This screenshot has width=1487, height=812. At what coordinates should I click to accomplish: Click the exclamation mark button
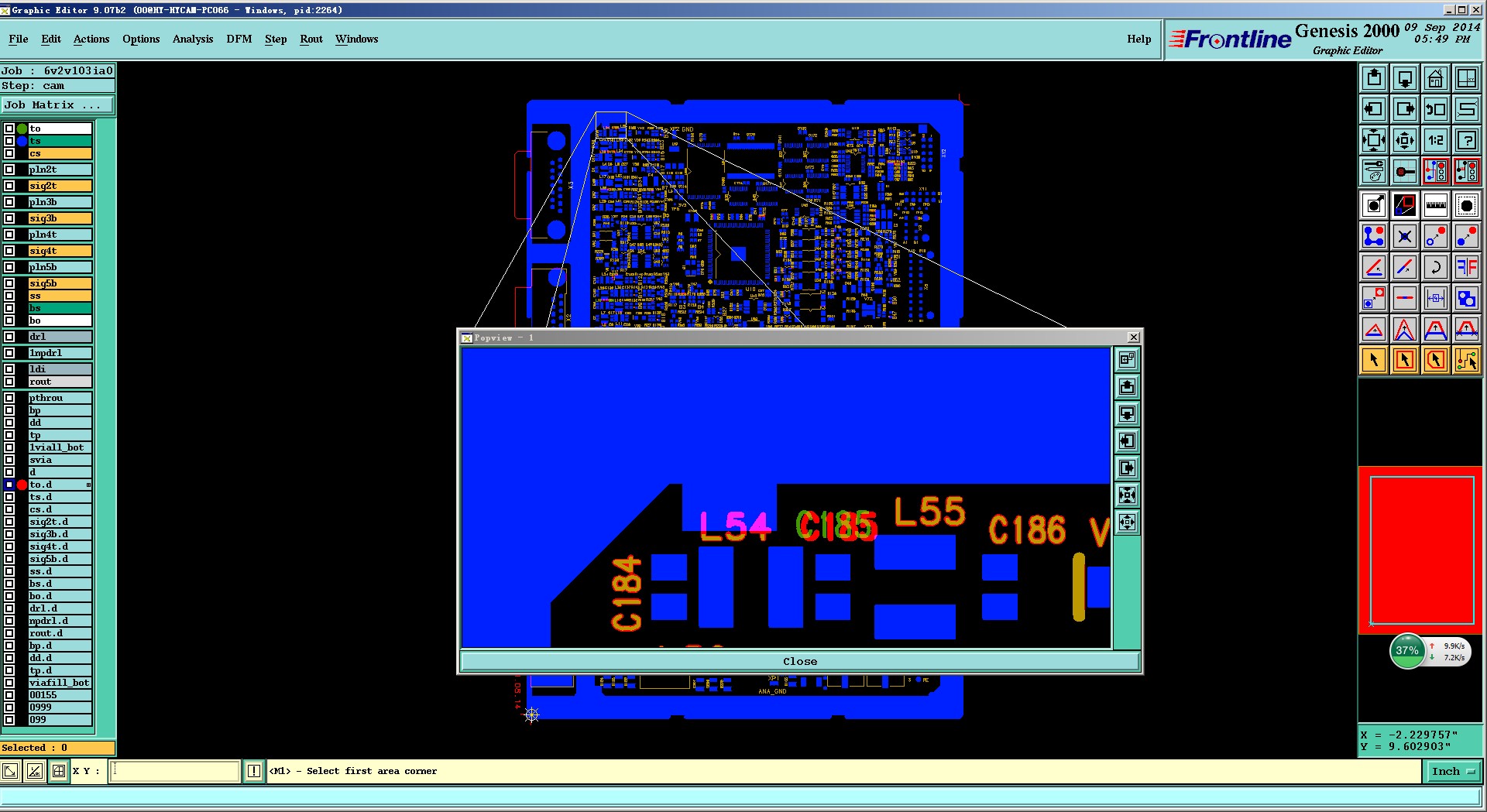coord(254,771)
